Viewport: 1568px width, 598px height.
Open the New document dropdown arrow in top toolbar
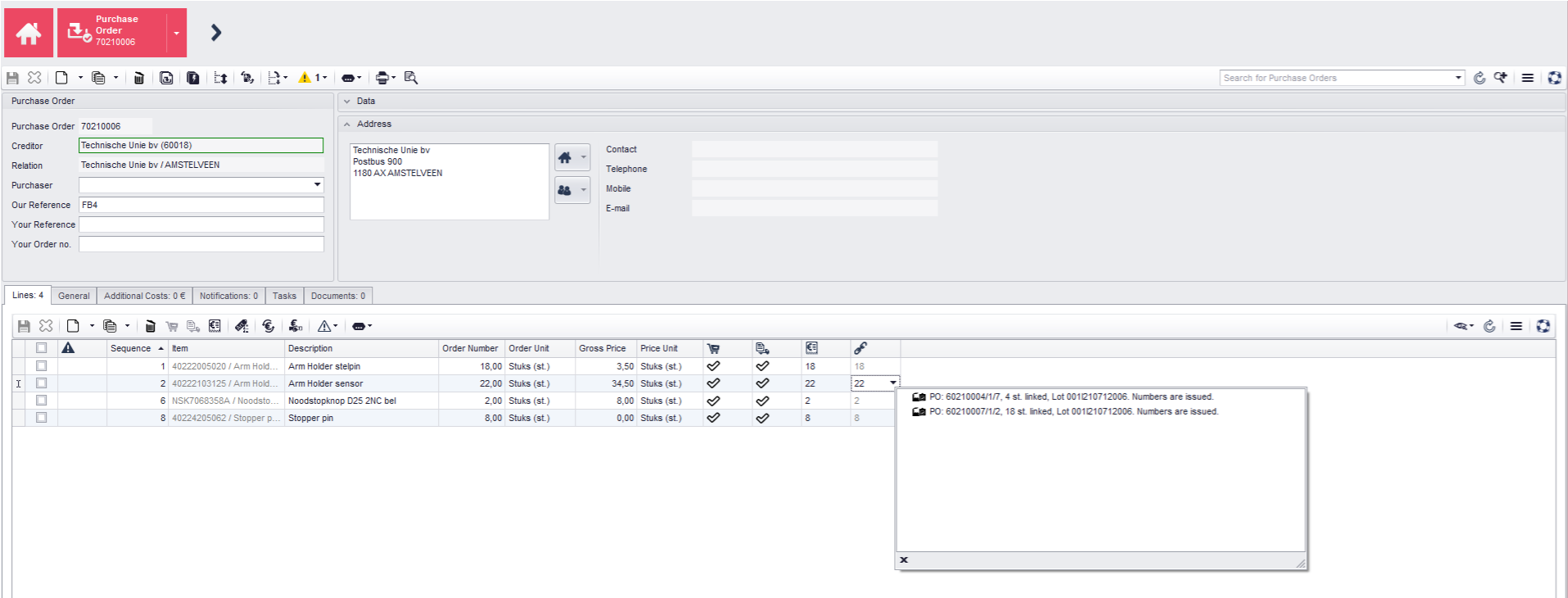[80, 78]
